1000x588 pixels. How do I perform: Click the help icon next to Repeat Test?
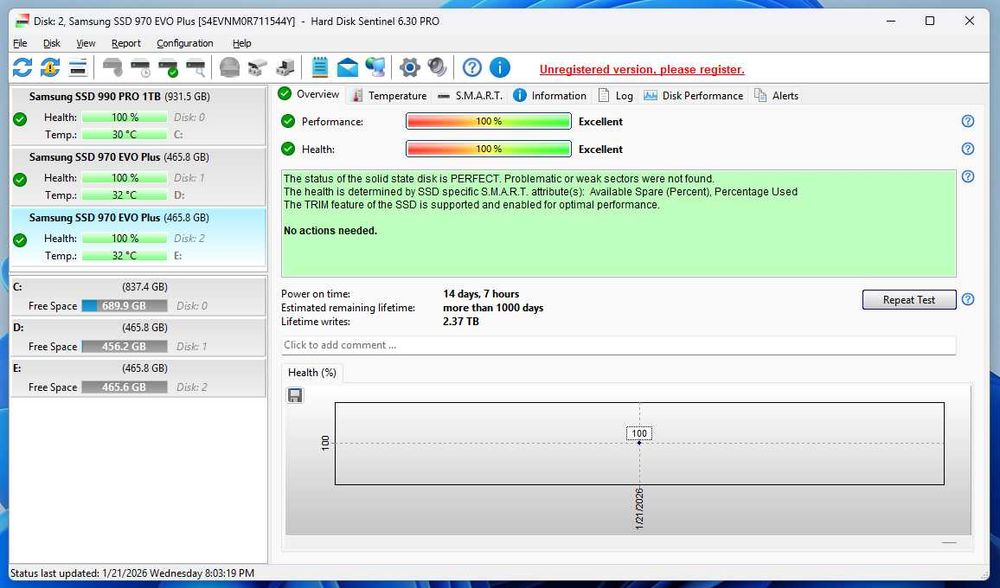click(x=967, y=299)
